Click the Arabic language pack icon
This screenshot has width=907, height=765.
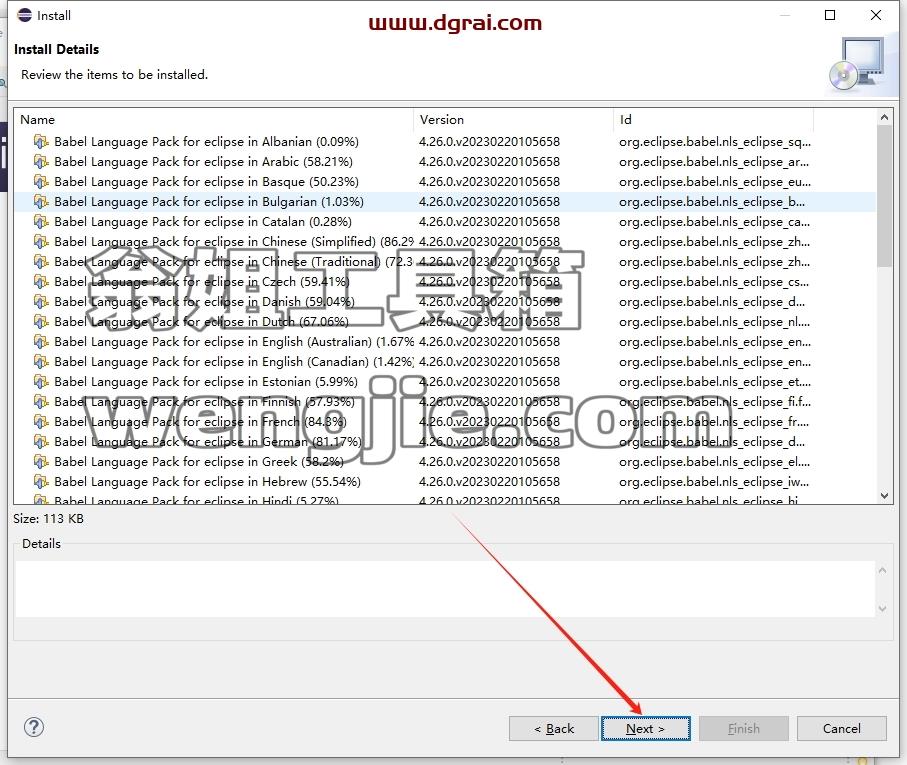tap(41, 161)
